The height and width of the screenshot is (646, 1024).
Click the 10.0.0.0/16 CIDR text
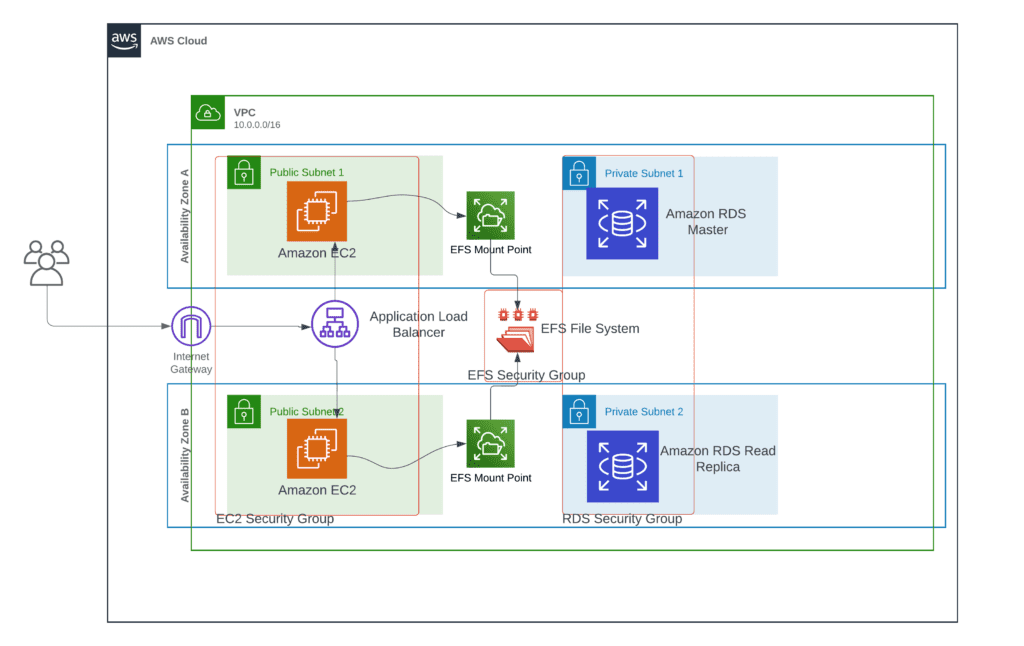click(257, 125)
